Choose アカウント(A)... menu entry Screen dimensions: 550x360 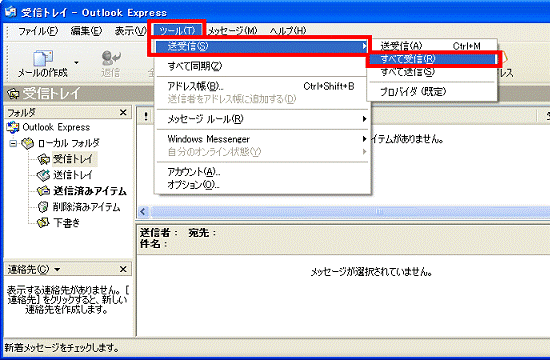point(262,172)
